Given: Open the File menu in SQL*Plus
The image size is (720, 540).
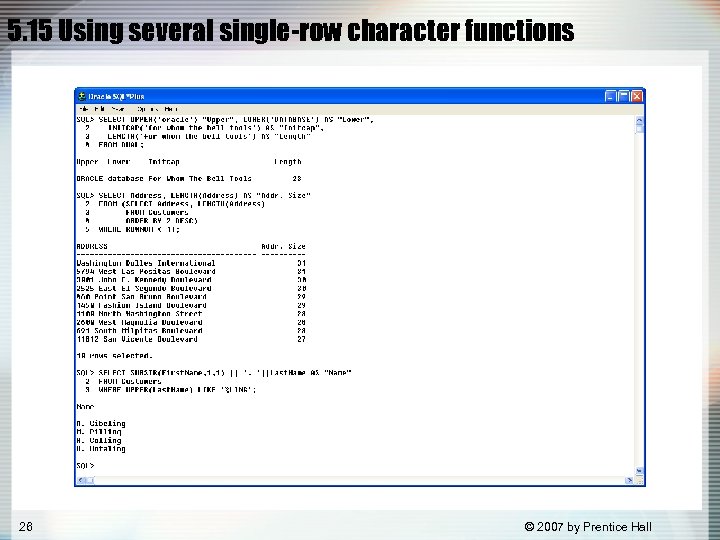Looking at the screenshot, I should pyautogui.click(x=84, y=109).
